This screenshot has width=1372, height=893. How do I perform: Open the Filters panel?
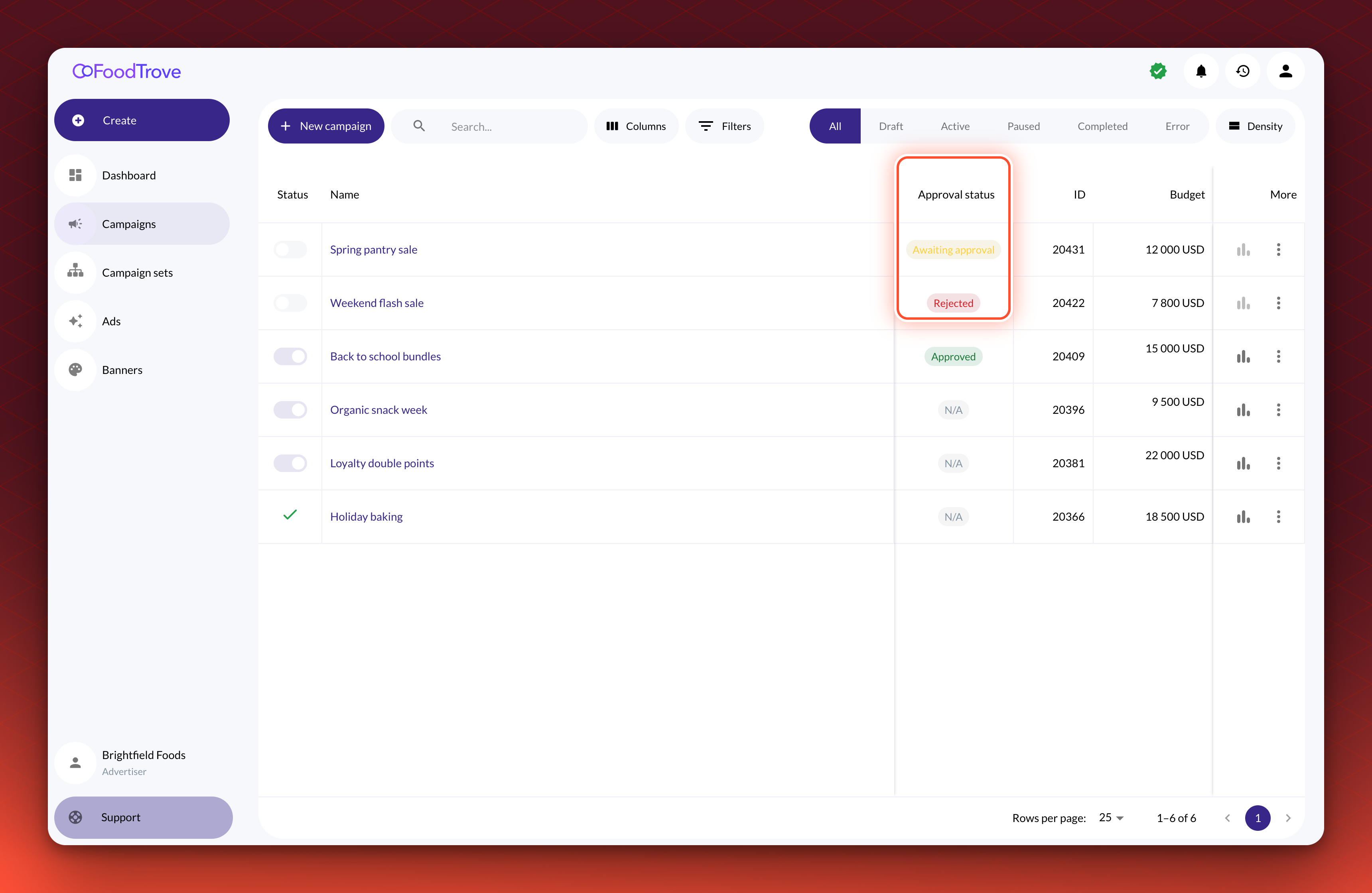point(725,126)
